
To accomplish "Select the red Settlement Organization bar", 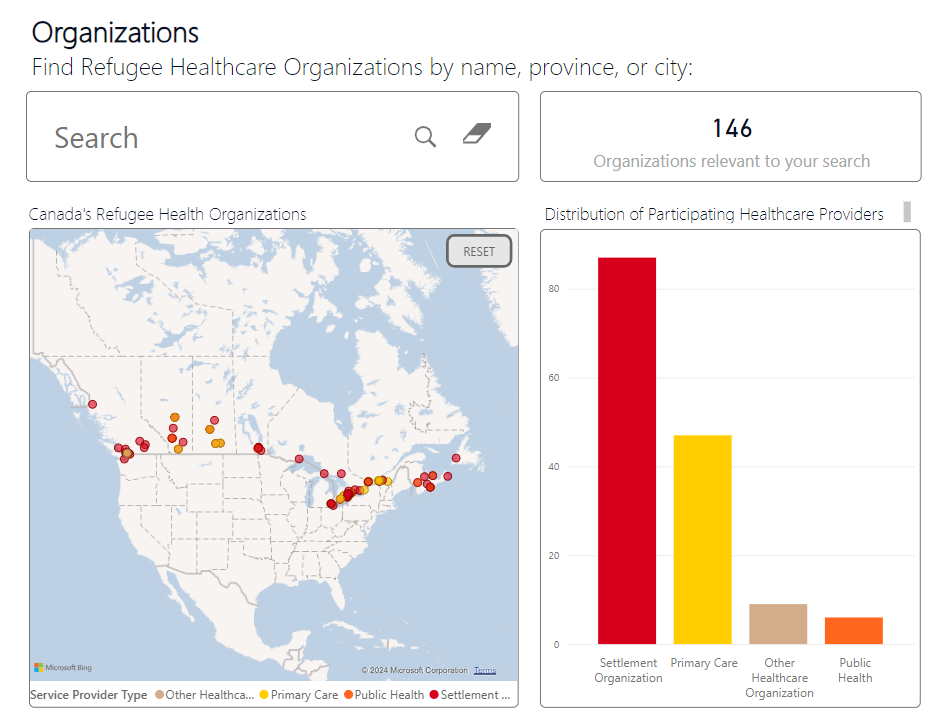I will (x=627, y=451).
